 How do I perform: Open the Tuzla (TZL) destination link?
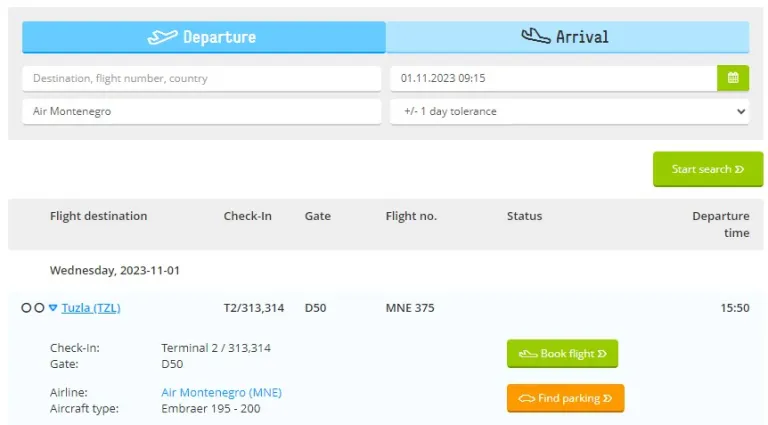pyautogui.click(x=91, y=308)
